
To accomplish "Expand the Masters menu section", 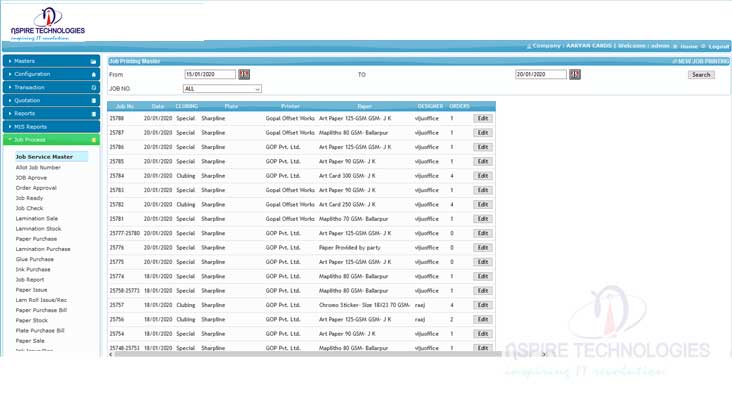I will pyautogui.click(x=51, y=61).
